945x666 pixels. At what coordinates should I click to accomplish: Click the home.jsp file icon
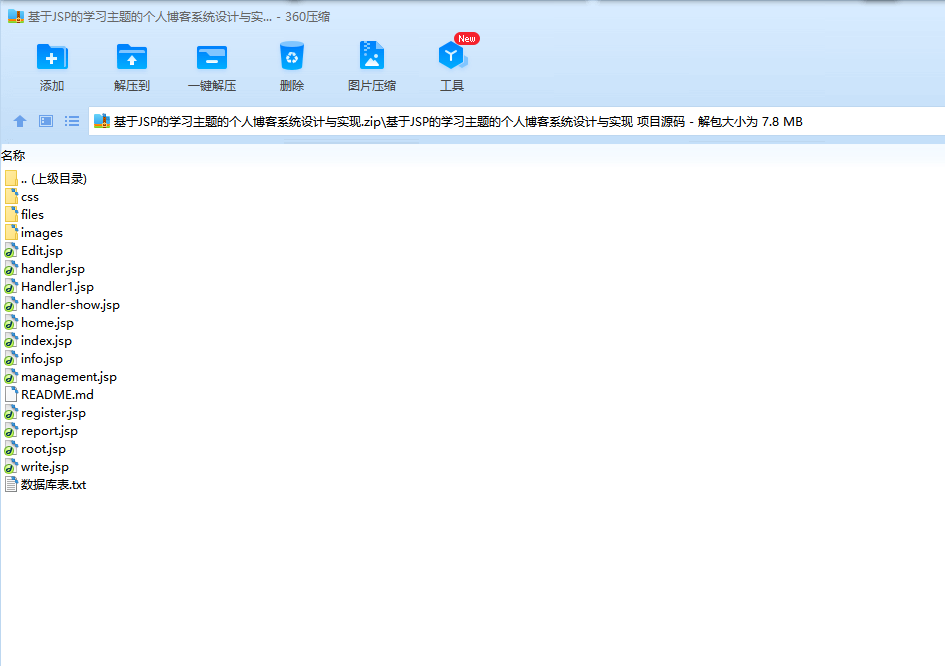pos(11,323)
